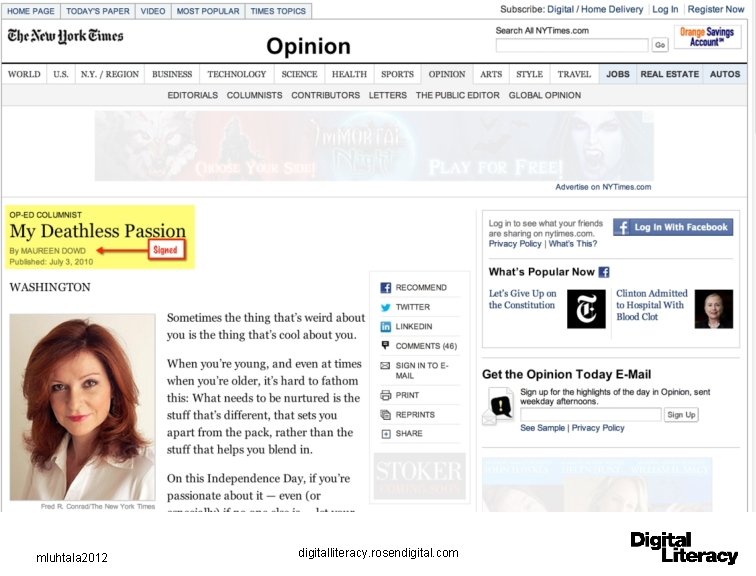Open THE PUBLIC EDITOR link
This screenshot has width=756, height=576.
[x=458, y=95]
